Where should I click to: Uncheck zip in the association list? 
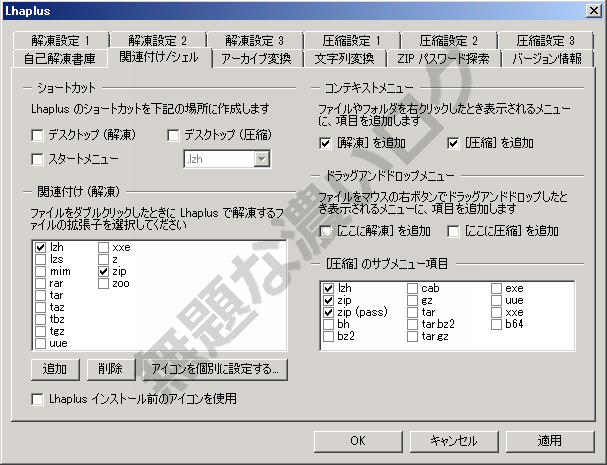tap(103, 271)
